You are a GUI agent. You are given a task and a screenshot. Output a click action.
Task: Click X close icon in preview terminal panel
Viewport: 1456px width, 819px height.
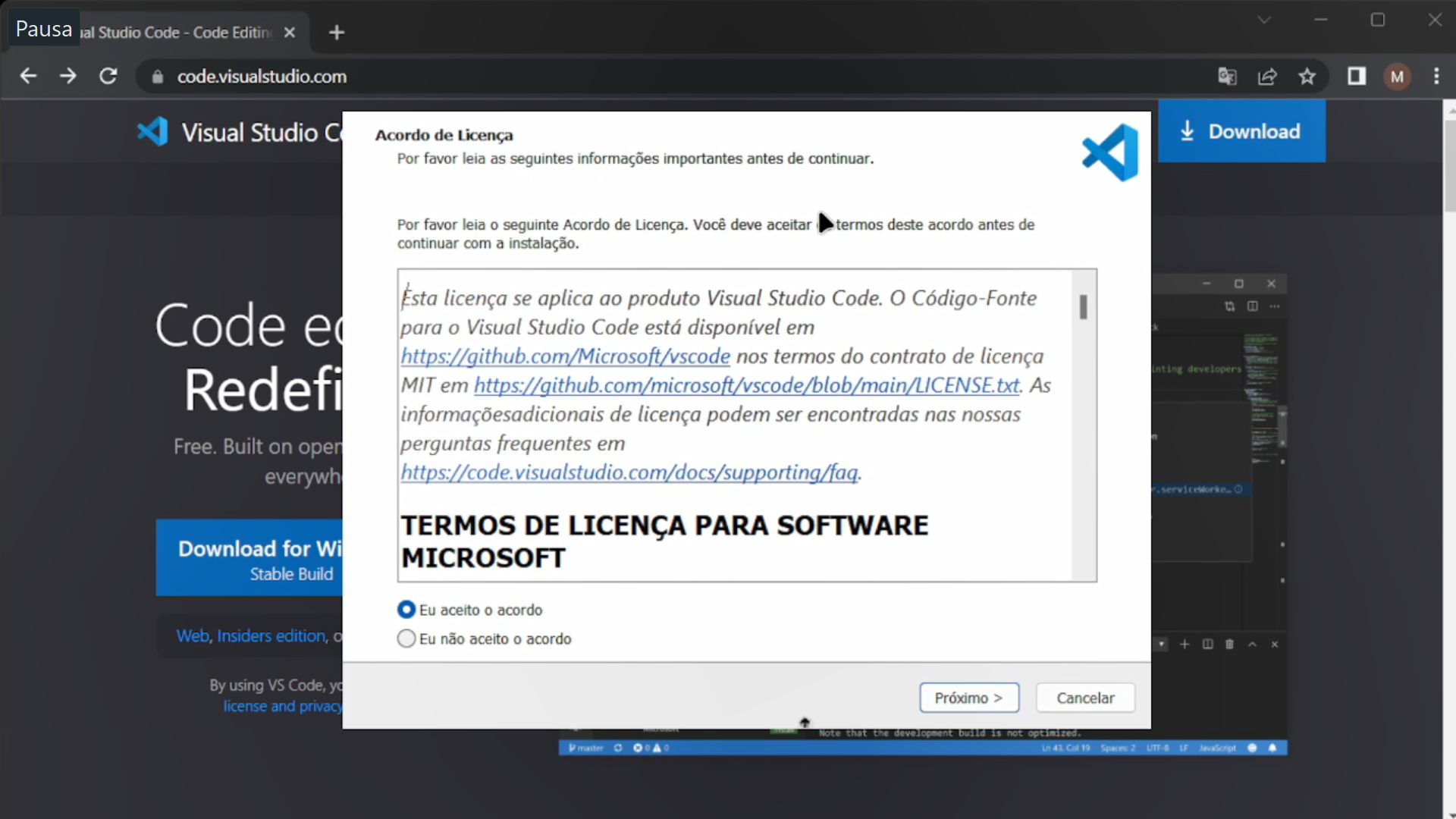pyautogui.click(x=1275, y=644)
